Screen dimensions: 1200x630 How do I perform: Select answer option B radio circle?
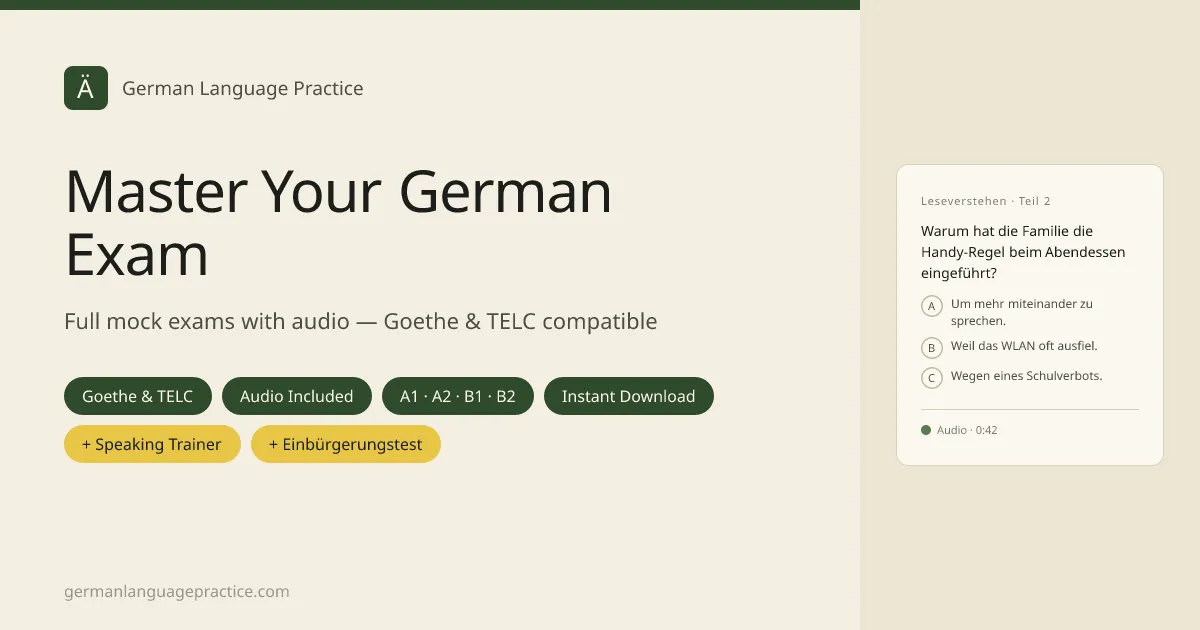coord(932,348)
